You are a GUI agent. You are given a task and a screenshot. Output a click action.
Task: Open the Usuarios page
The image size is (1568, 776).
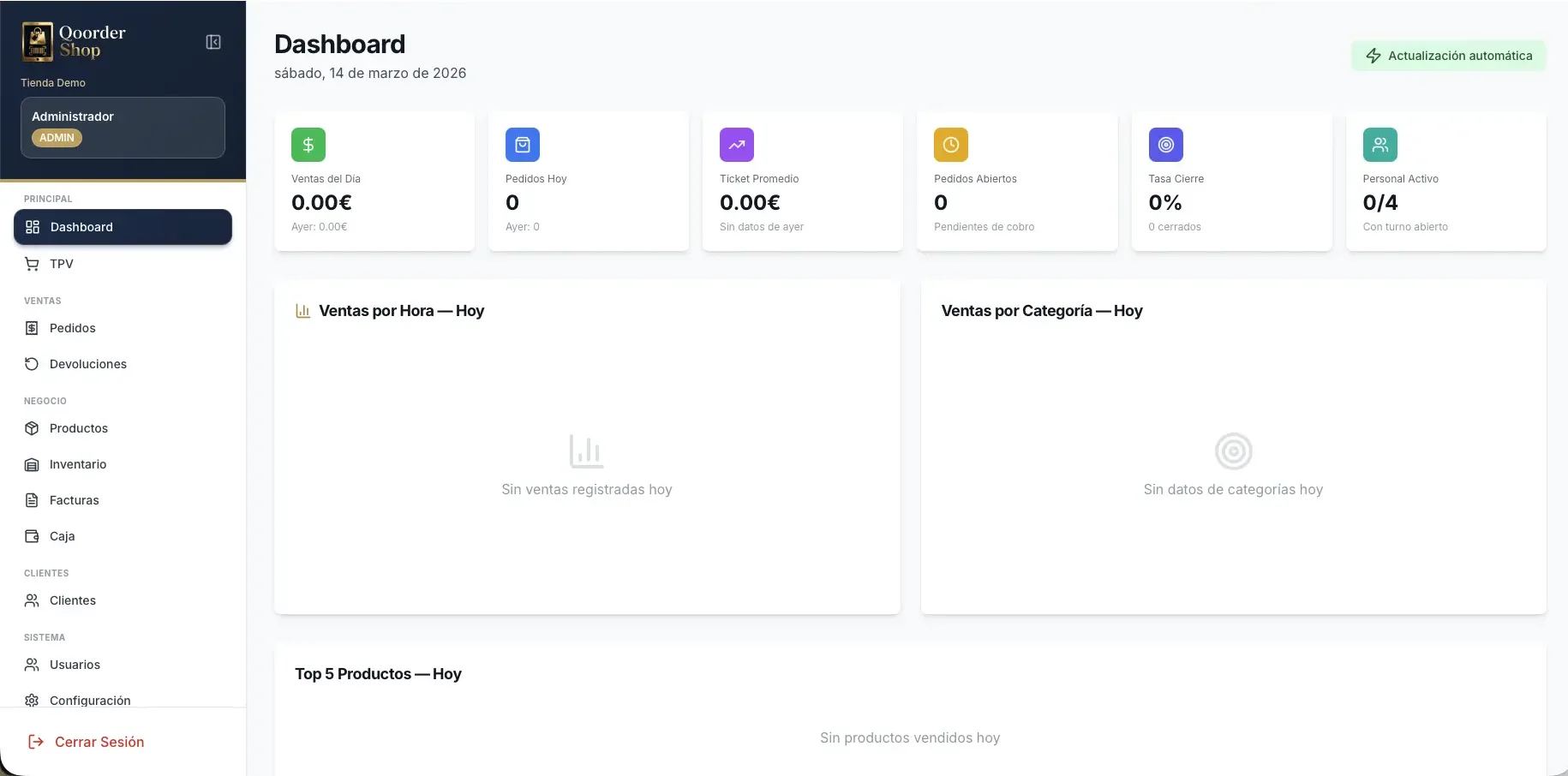point(123,665)
